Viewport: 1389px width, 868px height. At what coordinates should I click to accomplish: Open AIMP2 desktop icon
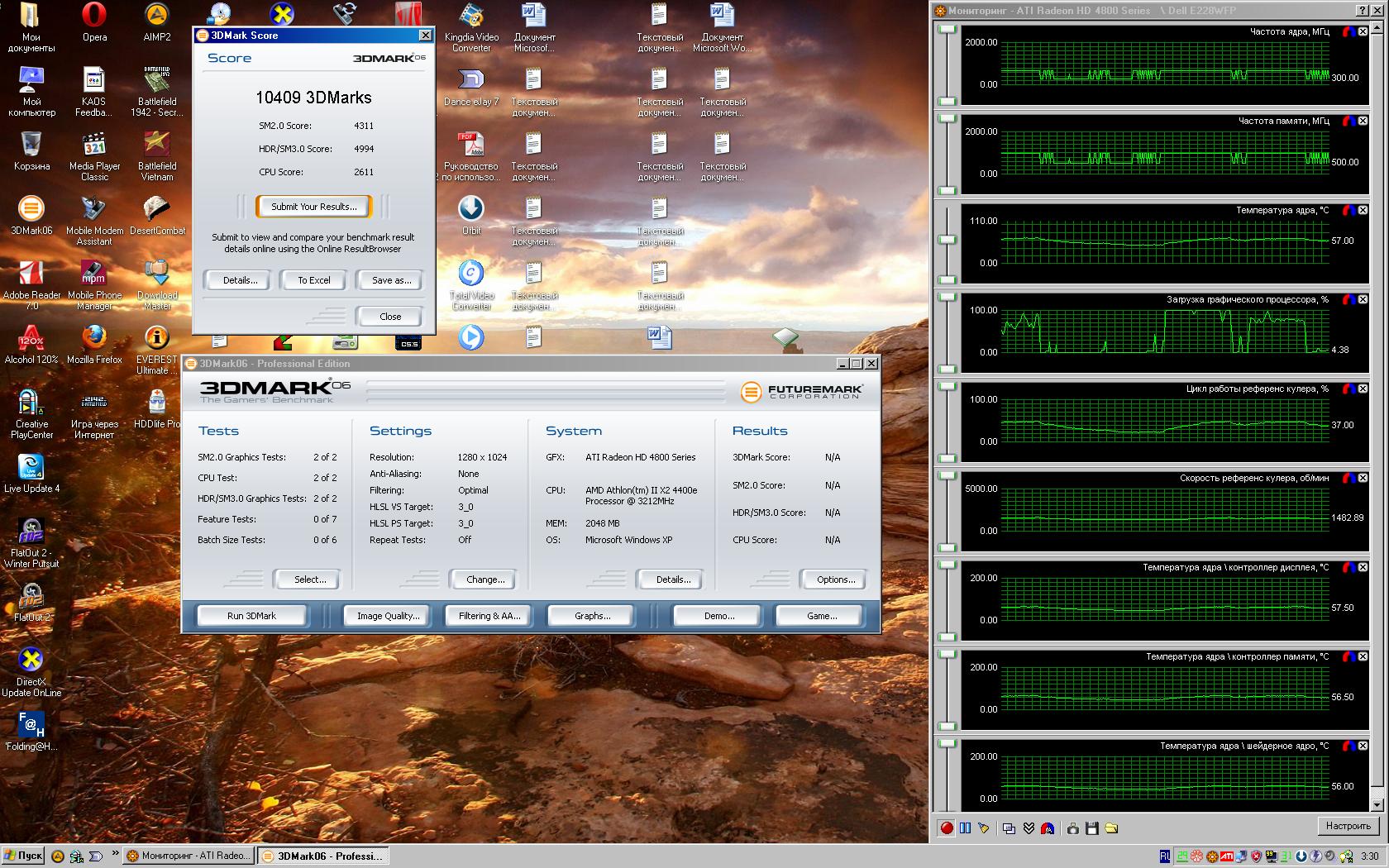coord(157,22)
